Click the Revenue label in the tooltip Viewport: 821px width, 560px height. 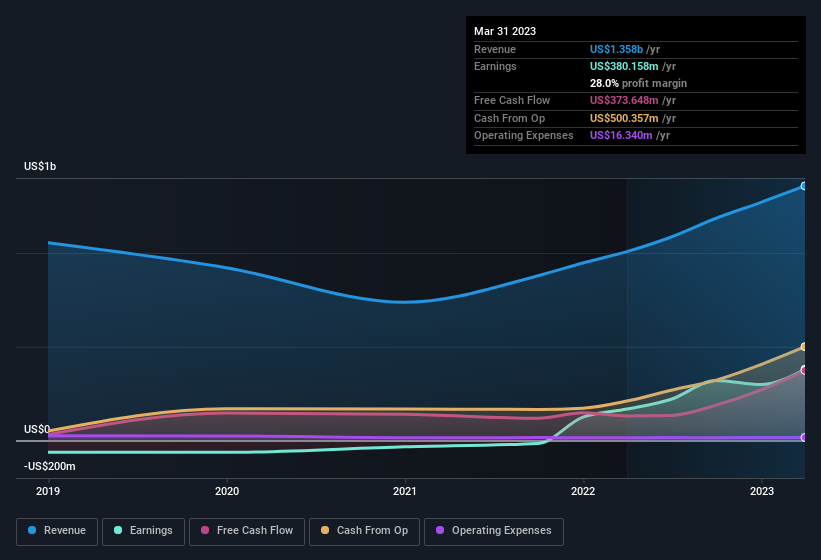495,49
